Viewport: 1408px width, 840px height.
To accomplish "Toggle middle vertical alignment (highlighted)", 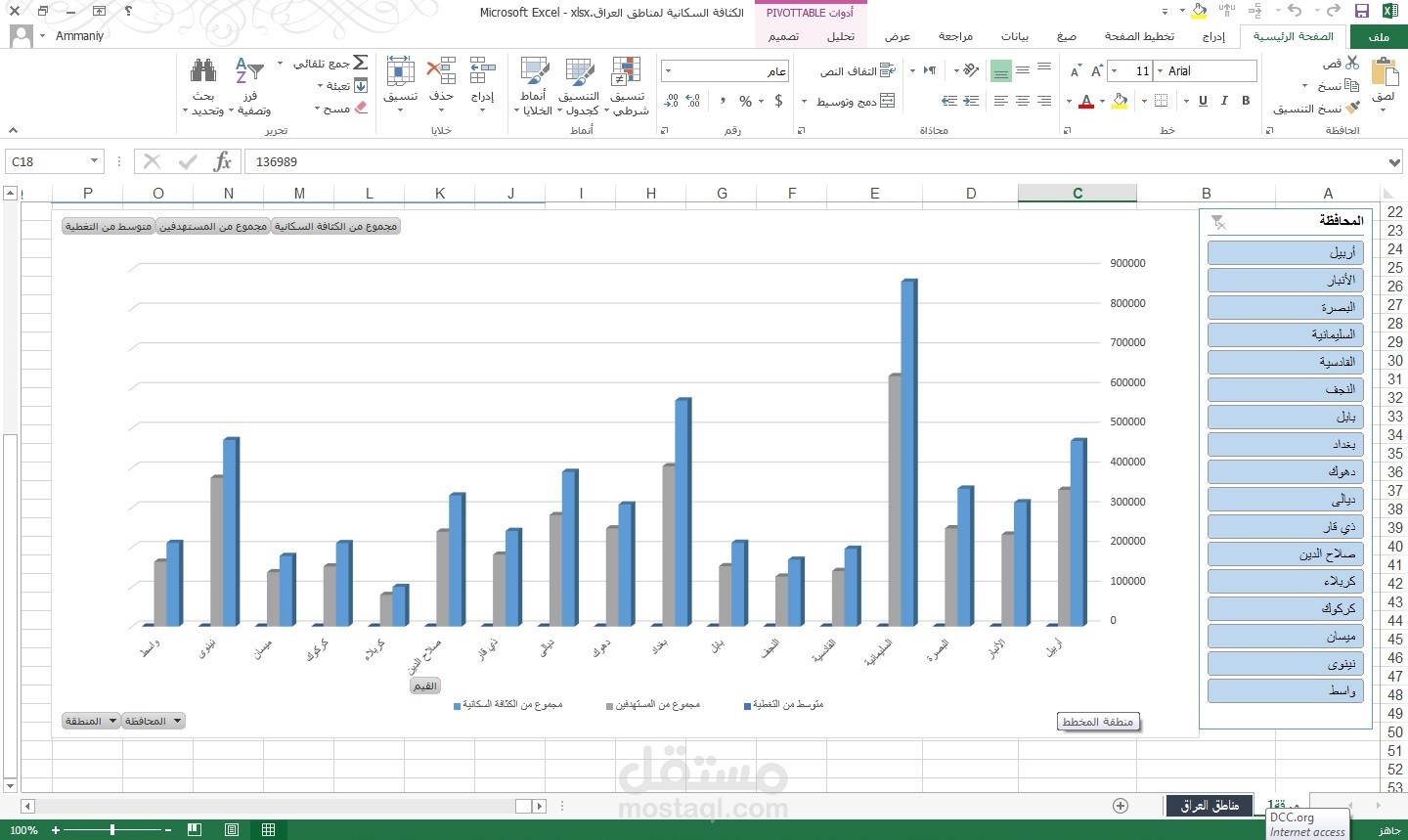I will [1000, 70].
